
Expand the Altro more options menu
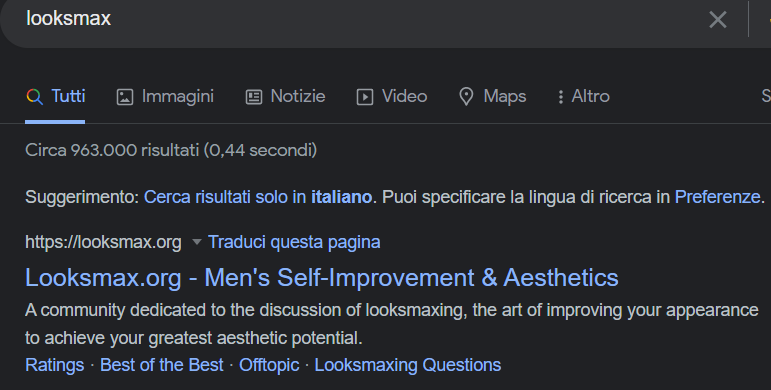[x=584, y=96]
